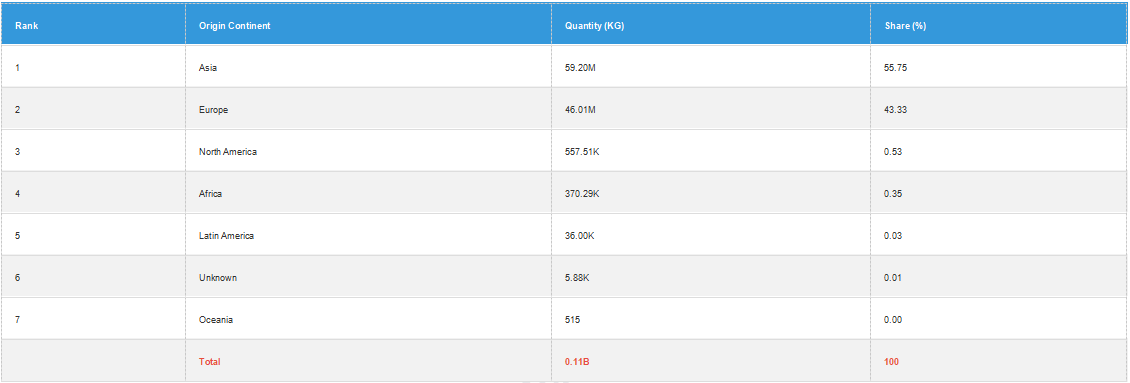Screen dimensions: 1130x383
Task: Click the 55.75 share value
Action: click(895, 67)
